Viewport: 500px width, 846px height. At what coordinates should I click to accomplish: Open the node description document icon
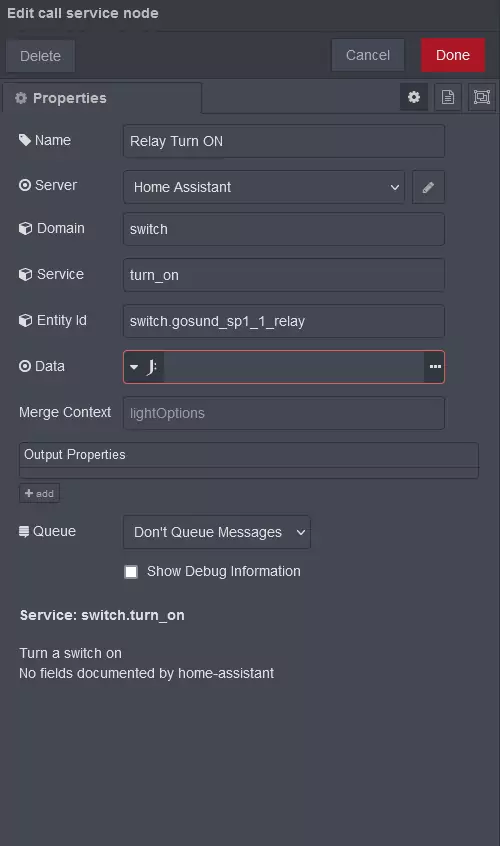pos(448,97)
